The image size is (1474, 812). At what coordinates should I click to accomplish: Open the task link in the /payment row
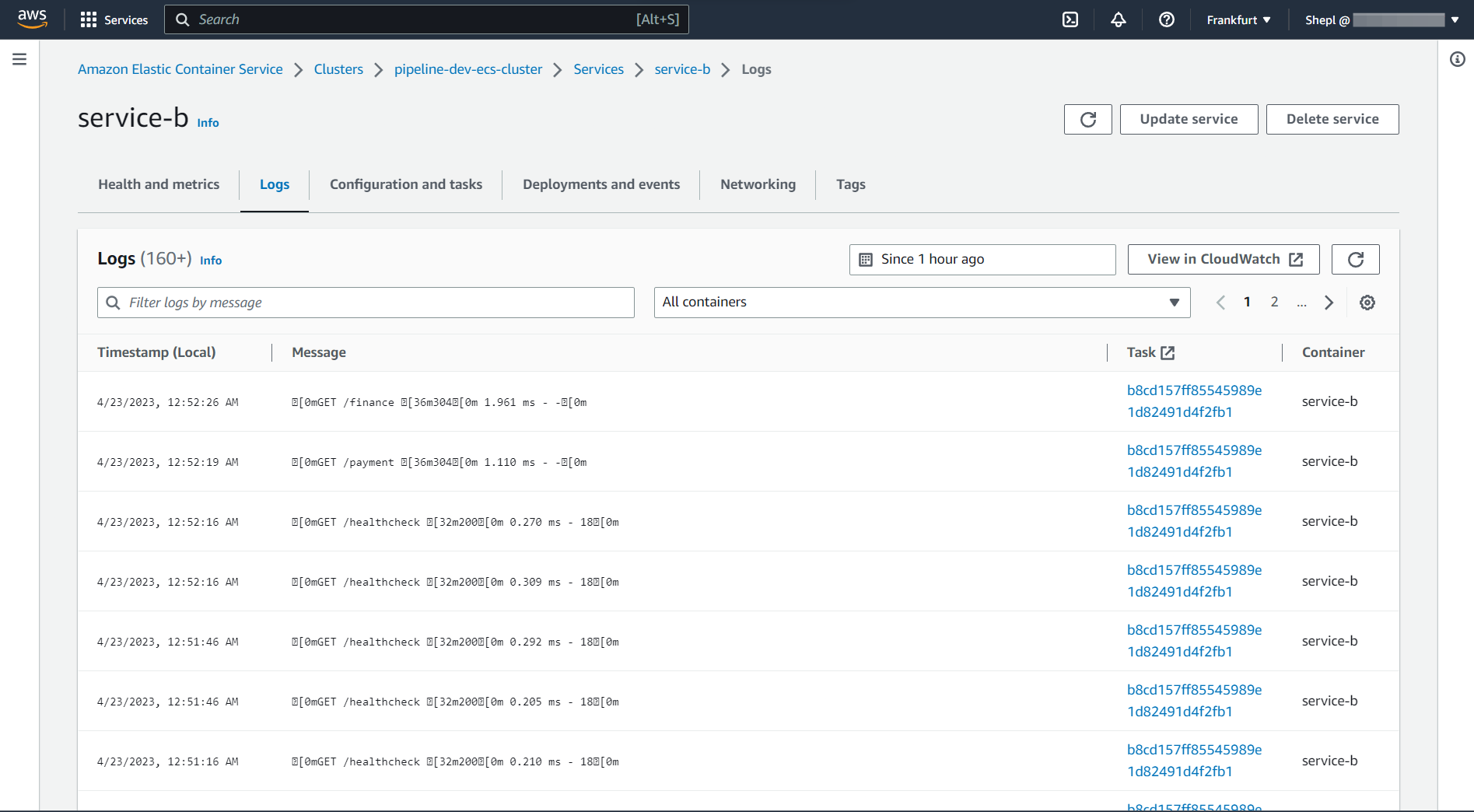pos(1195,461)
